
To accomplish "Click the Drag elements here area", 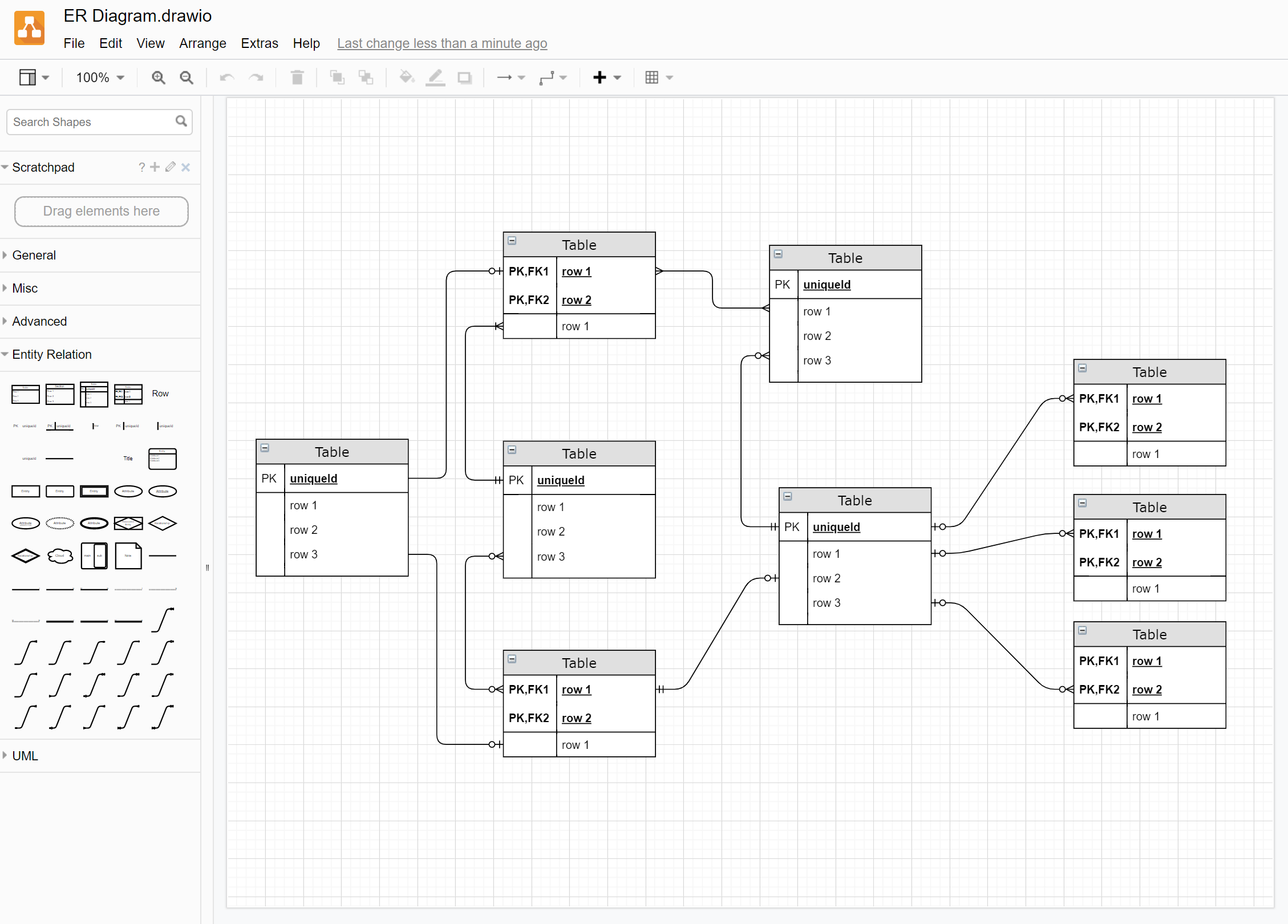I will point(101,211).
